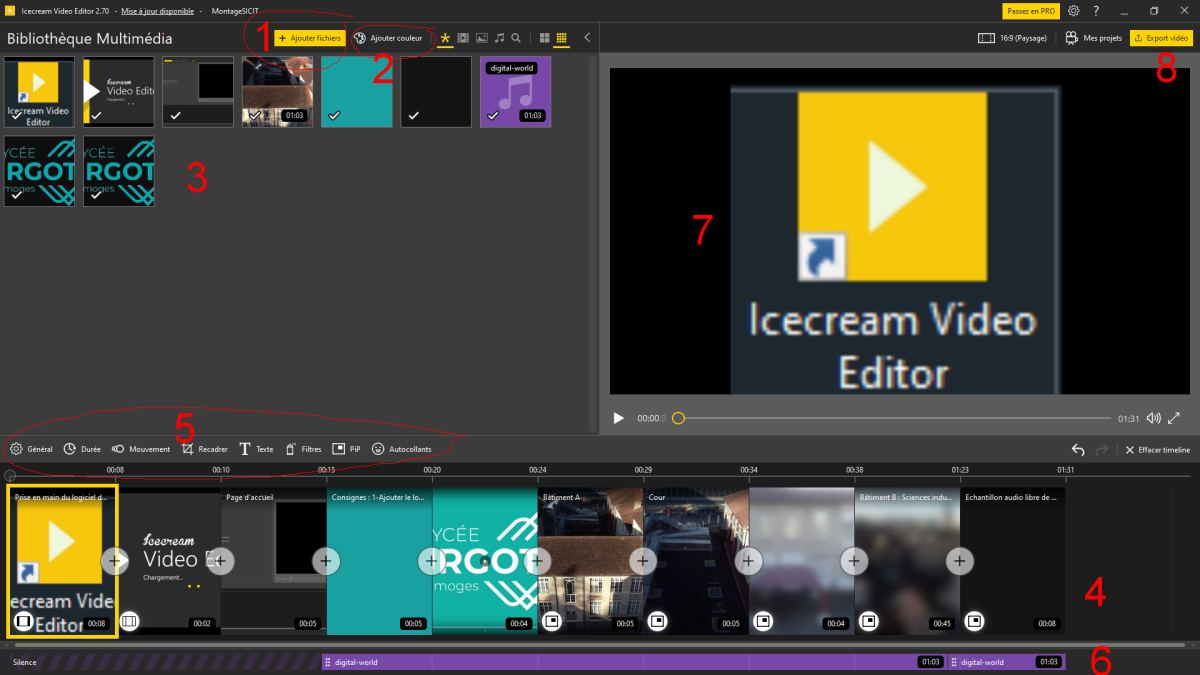Select the Page d'accueil clip on timeline
This screenshot has width=1200, height=675.
point(274,561)
